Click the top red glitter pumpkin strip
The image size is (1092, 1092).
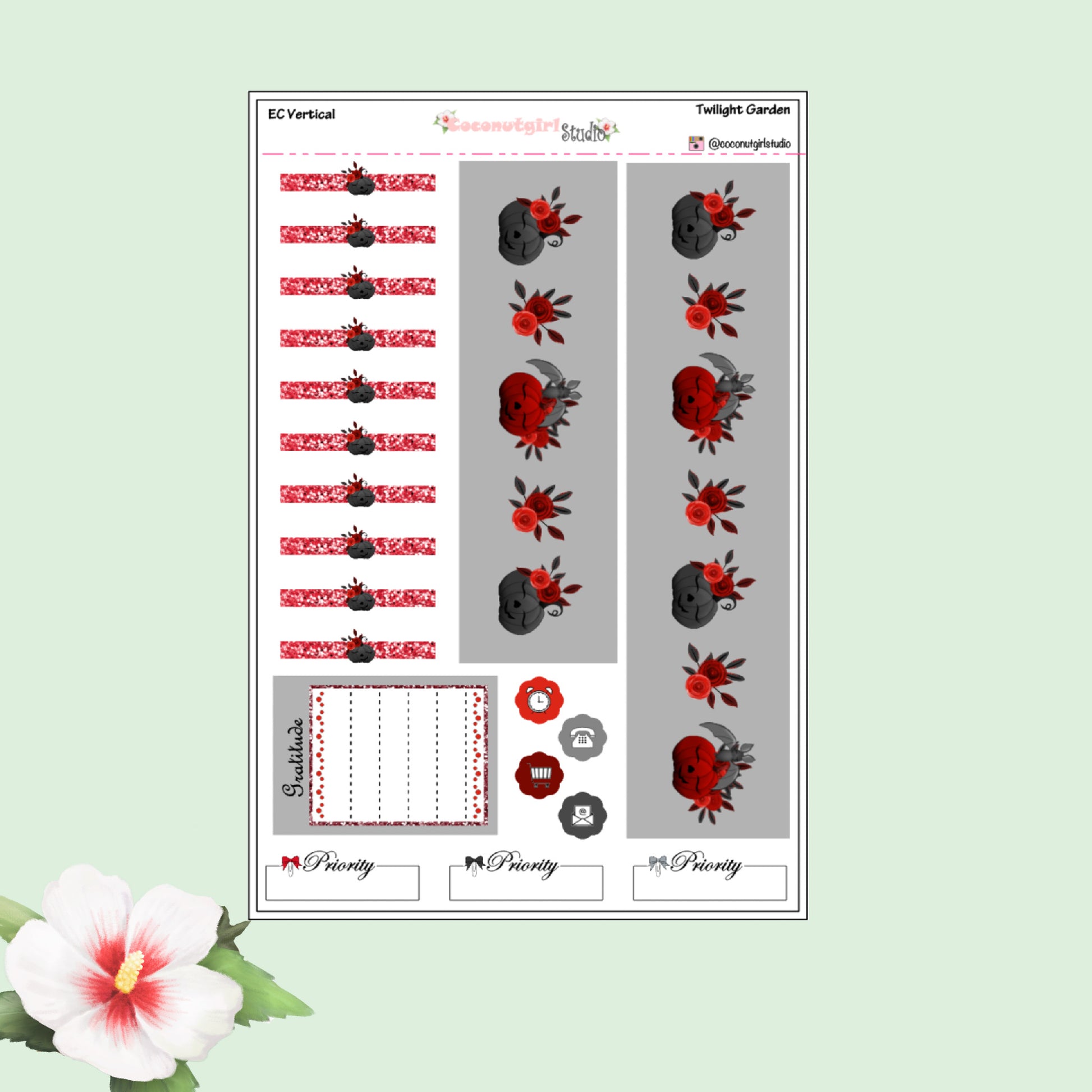357,182
